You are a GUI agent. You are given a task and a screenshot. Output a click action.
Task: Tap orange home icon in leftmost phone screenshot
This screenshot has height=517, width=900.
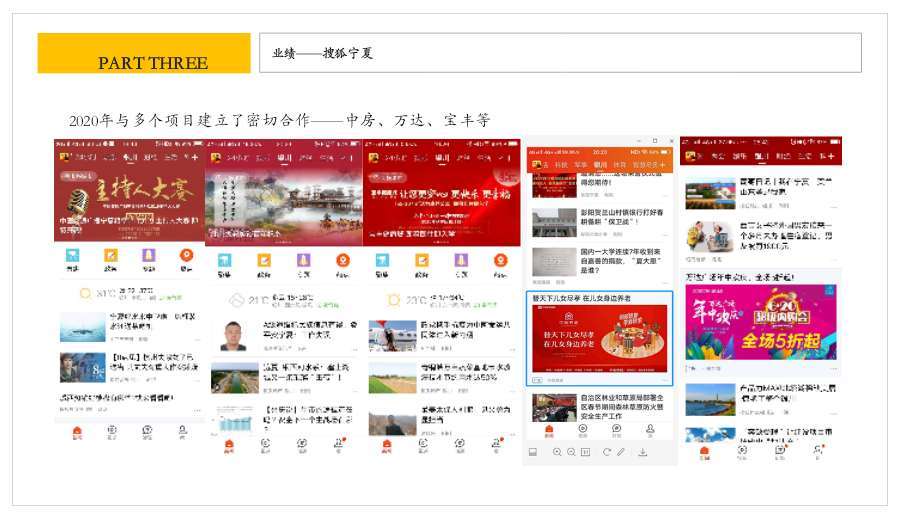point(77,432)
